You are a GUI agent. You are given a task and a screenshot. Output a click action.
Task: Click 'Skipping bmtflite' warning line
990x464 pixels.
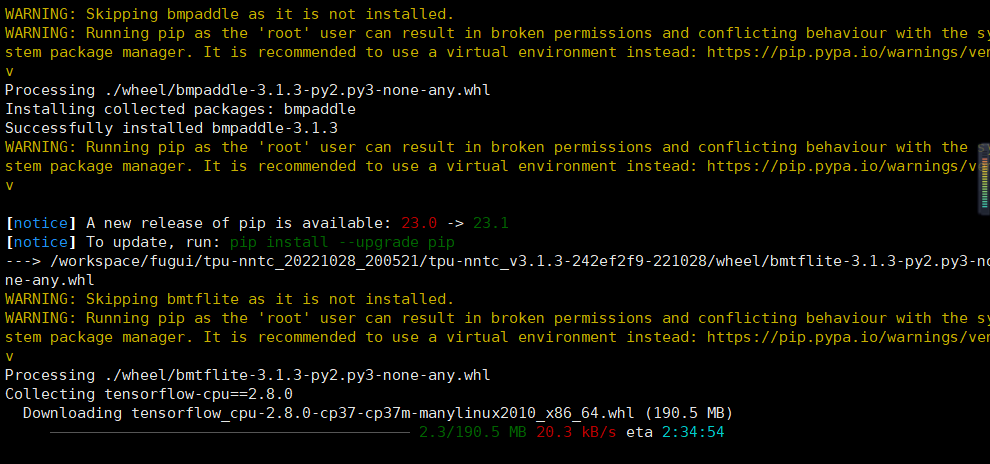click(229, 298)
